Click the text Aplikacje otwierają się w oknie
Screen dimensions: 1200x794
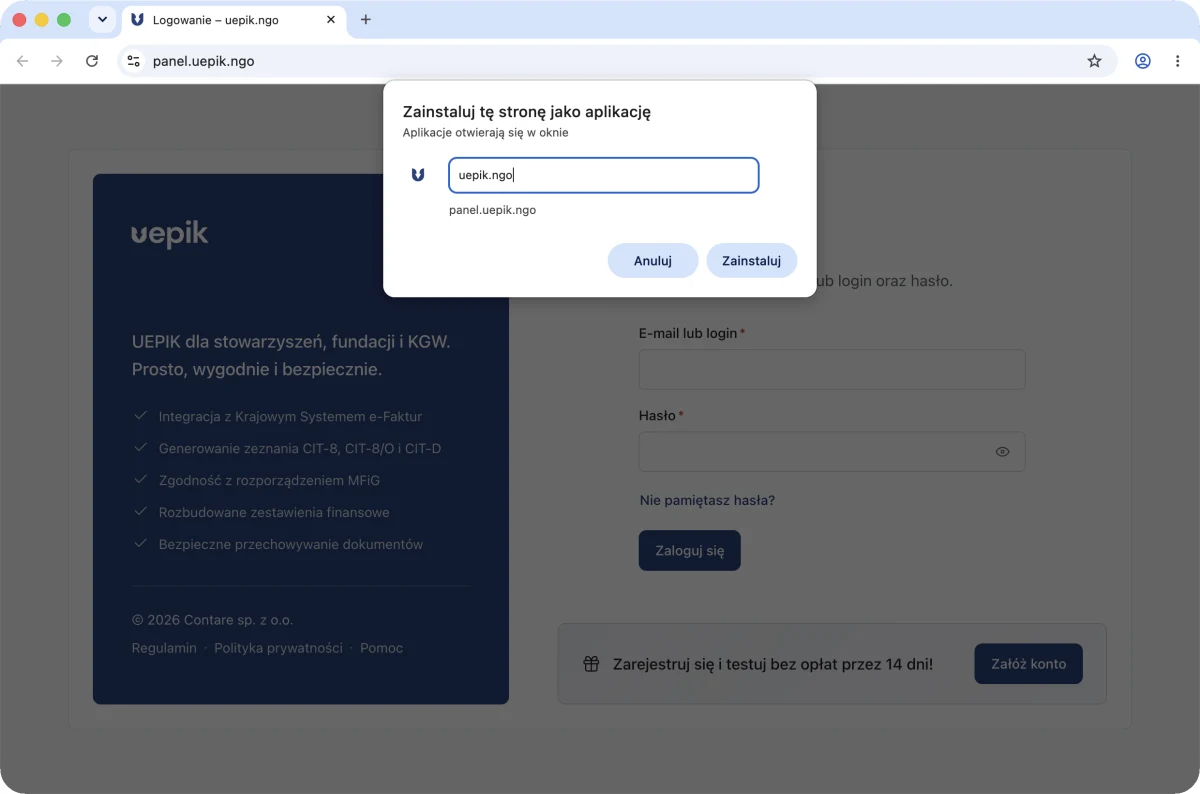pyautogui.click(x=486, y=132)
